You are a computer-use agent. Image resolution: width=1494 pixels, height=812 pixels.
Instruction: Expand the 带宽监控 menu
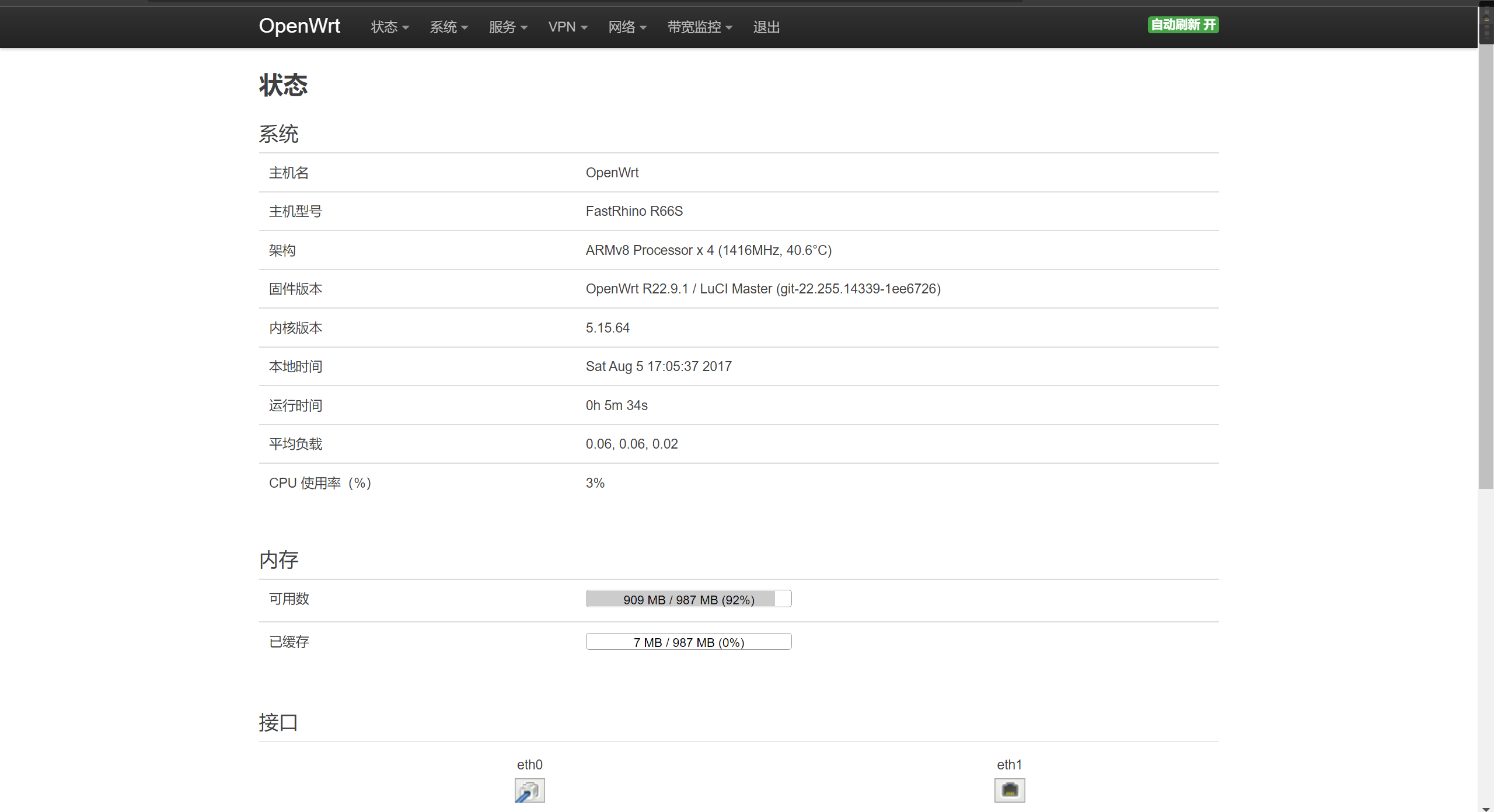pos(700,27)
